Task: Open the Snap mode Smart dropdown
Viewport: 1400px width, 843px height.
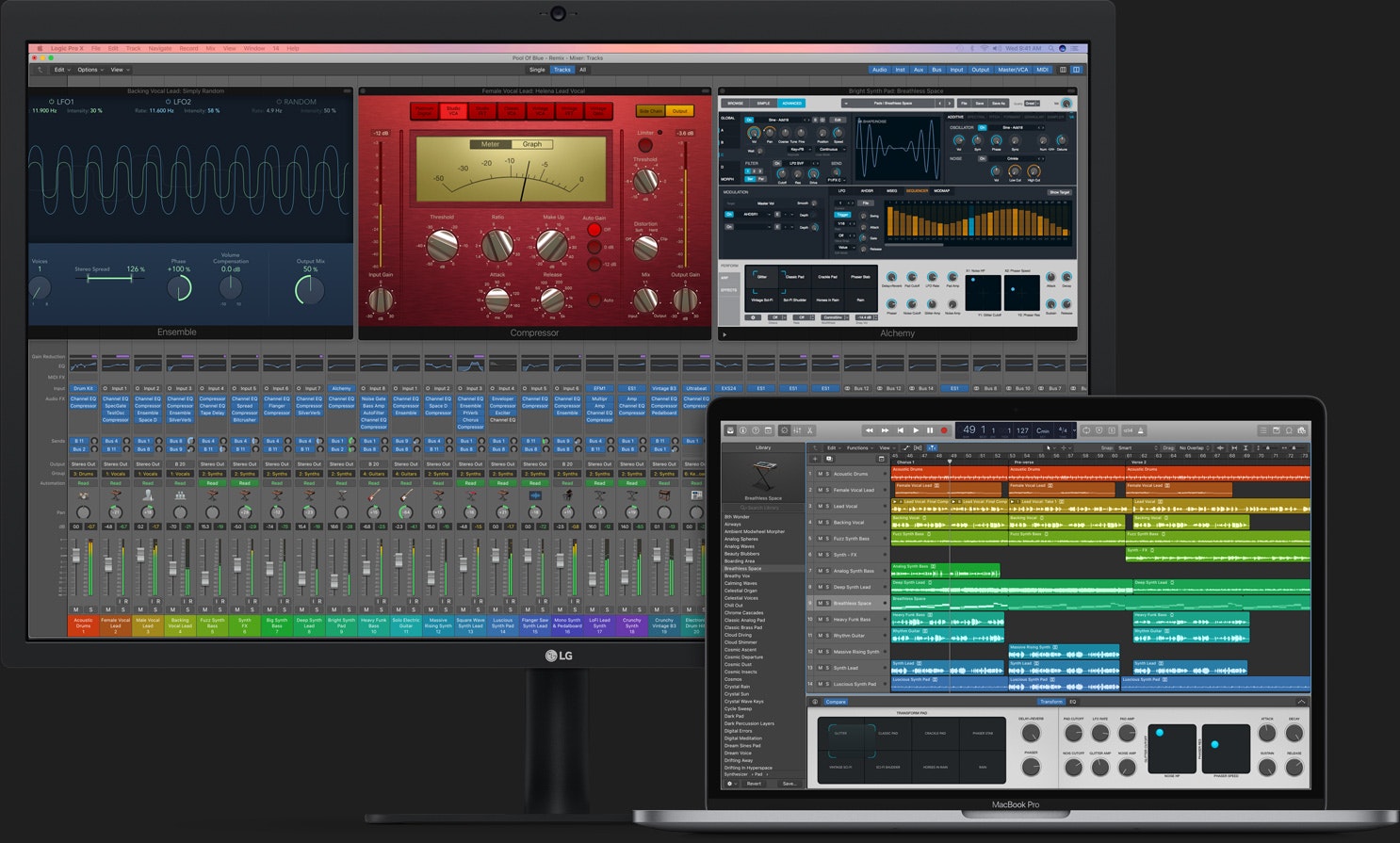Action: [x=1127, y=448]
